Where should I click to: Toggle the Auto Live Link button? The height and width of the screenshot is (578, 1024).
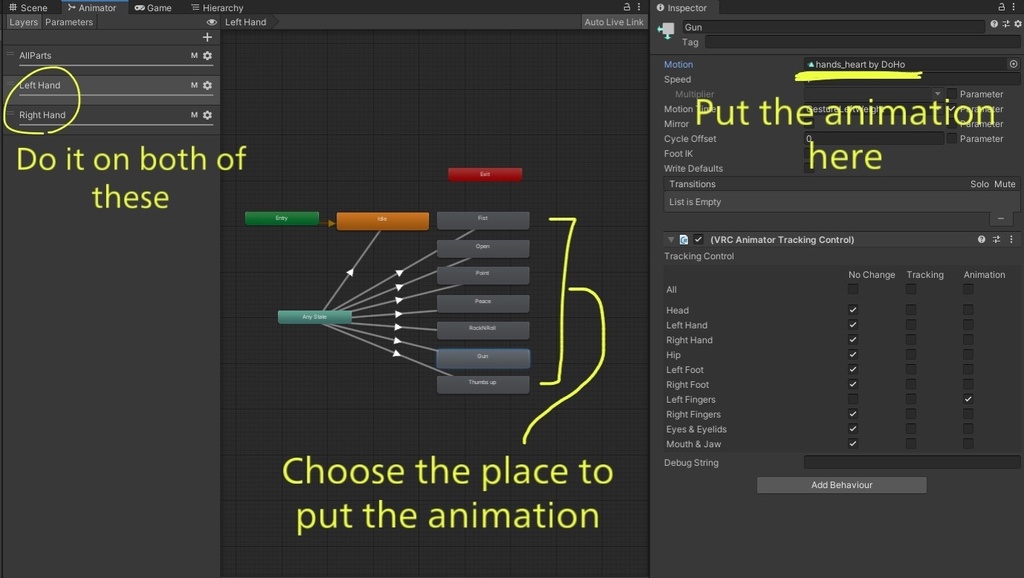pos(613,22)
